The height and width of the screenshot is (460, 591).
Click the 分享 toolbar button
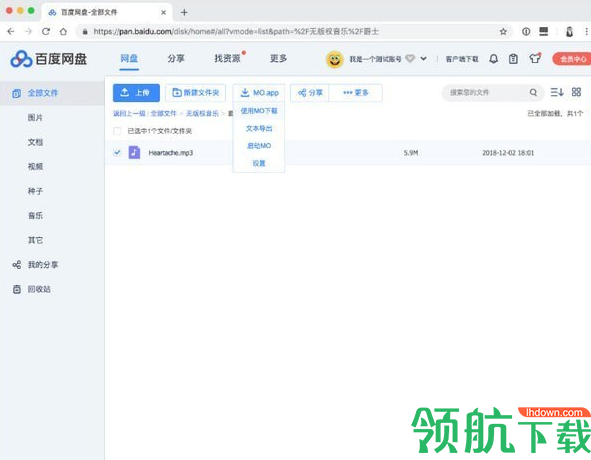pos(310,93)
